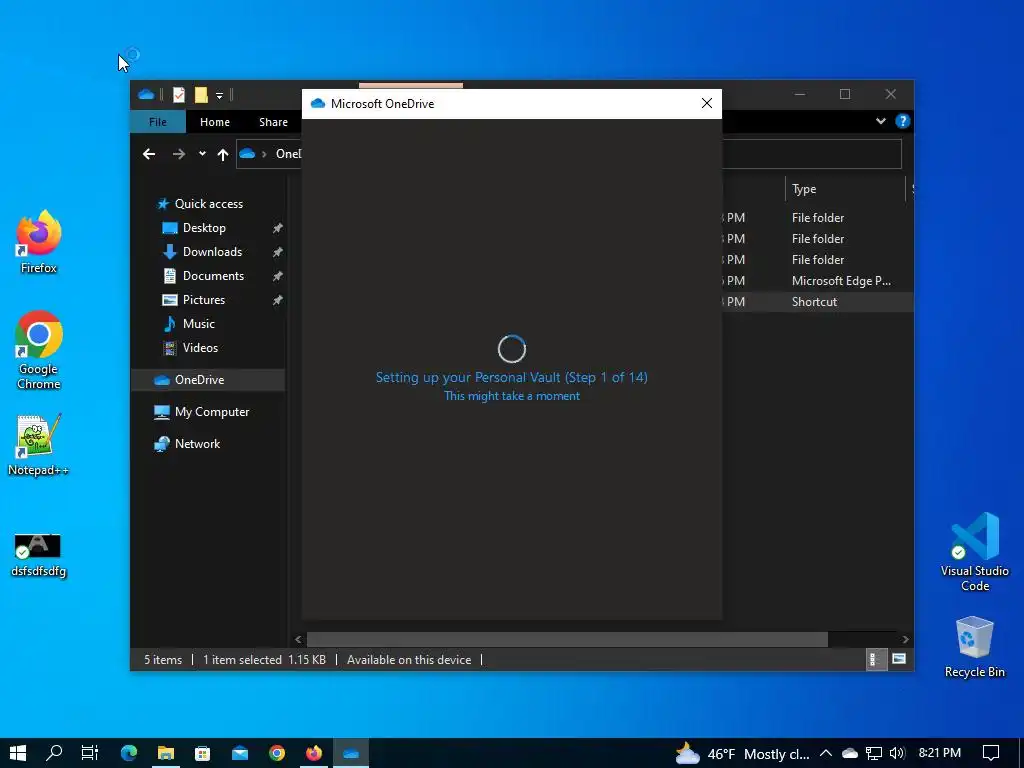Open Videos in navigation pane
Screen dimensions: 1024x768
pos(199,348)
